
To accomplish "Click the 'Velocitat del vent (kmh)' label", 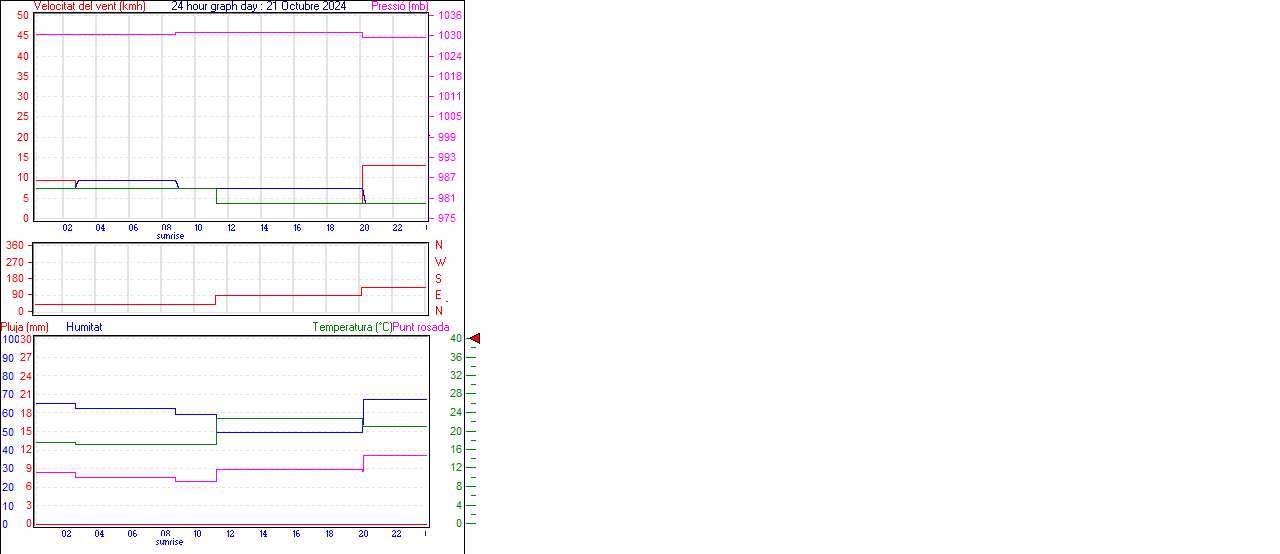I will 89,6.
